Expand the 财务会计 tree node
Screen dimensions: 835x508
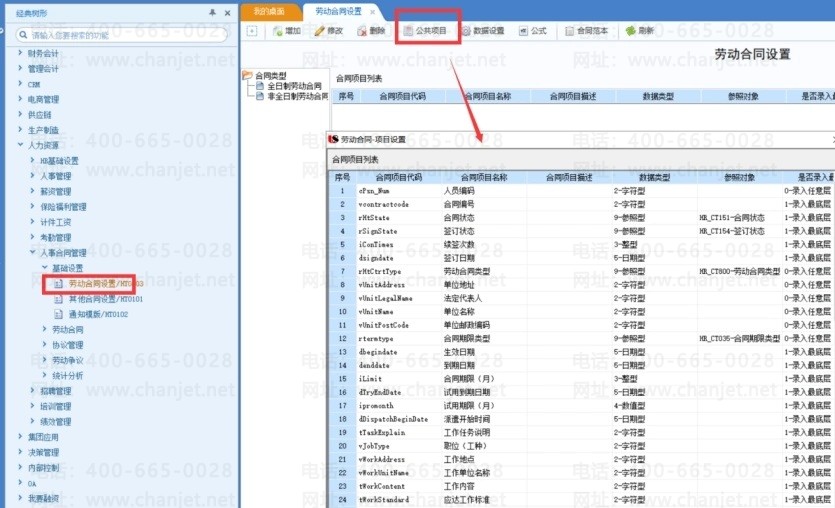pos(20,53)
